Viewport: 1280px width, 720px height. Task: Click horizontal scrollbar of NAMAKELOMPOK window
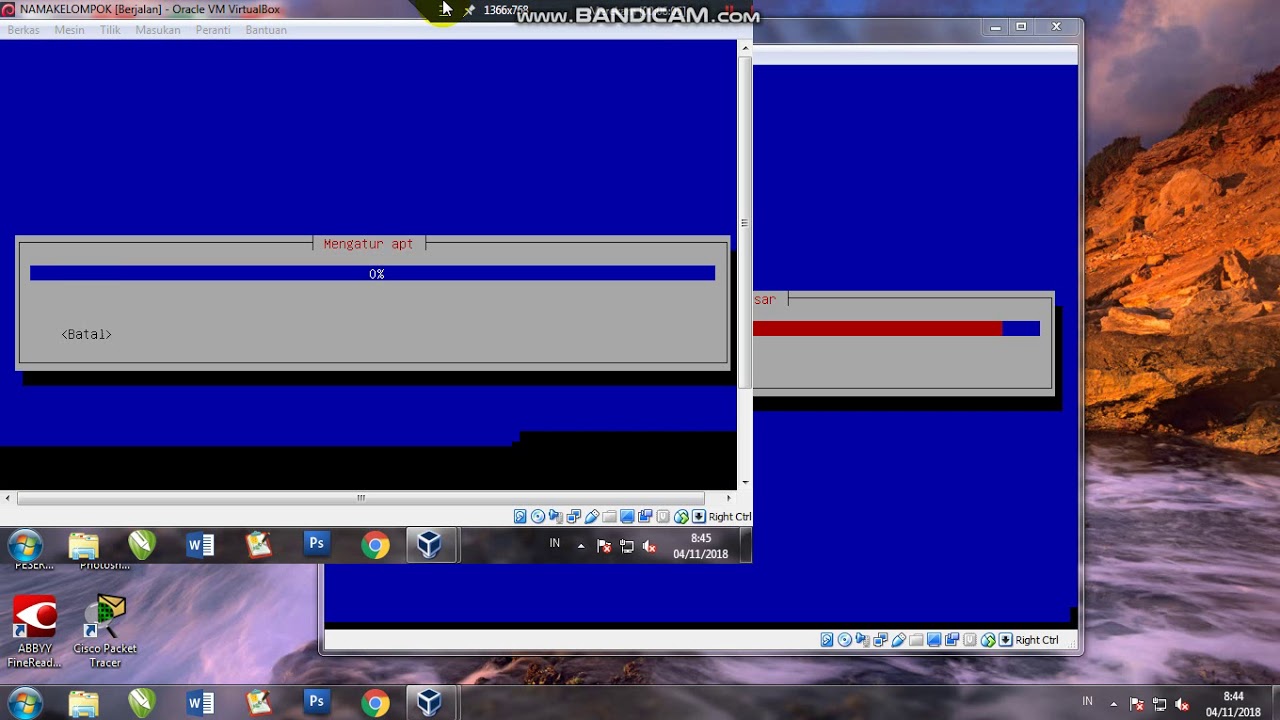coord(361,498)
